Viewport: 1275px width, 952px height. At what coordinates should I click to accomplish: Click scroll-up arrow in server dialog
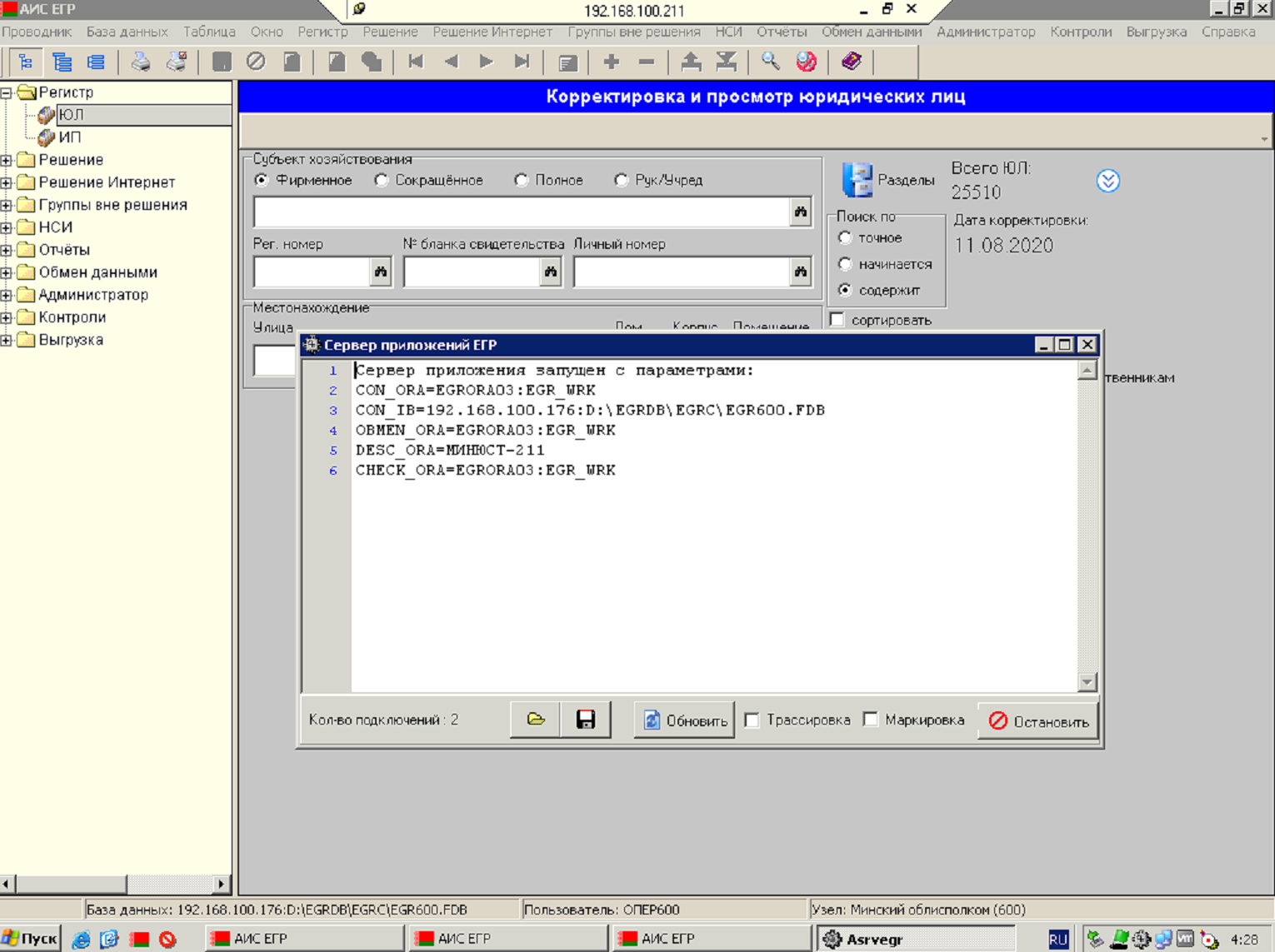click(x=1087, y=371)
